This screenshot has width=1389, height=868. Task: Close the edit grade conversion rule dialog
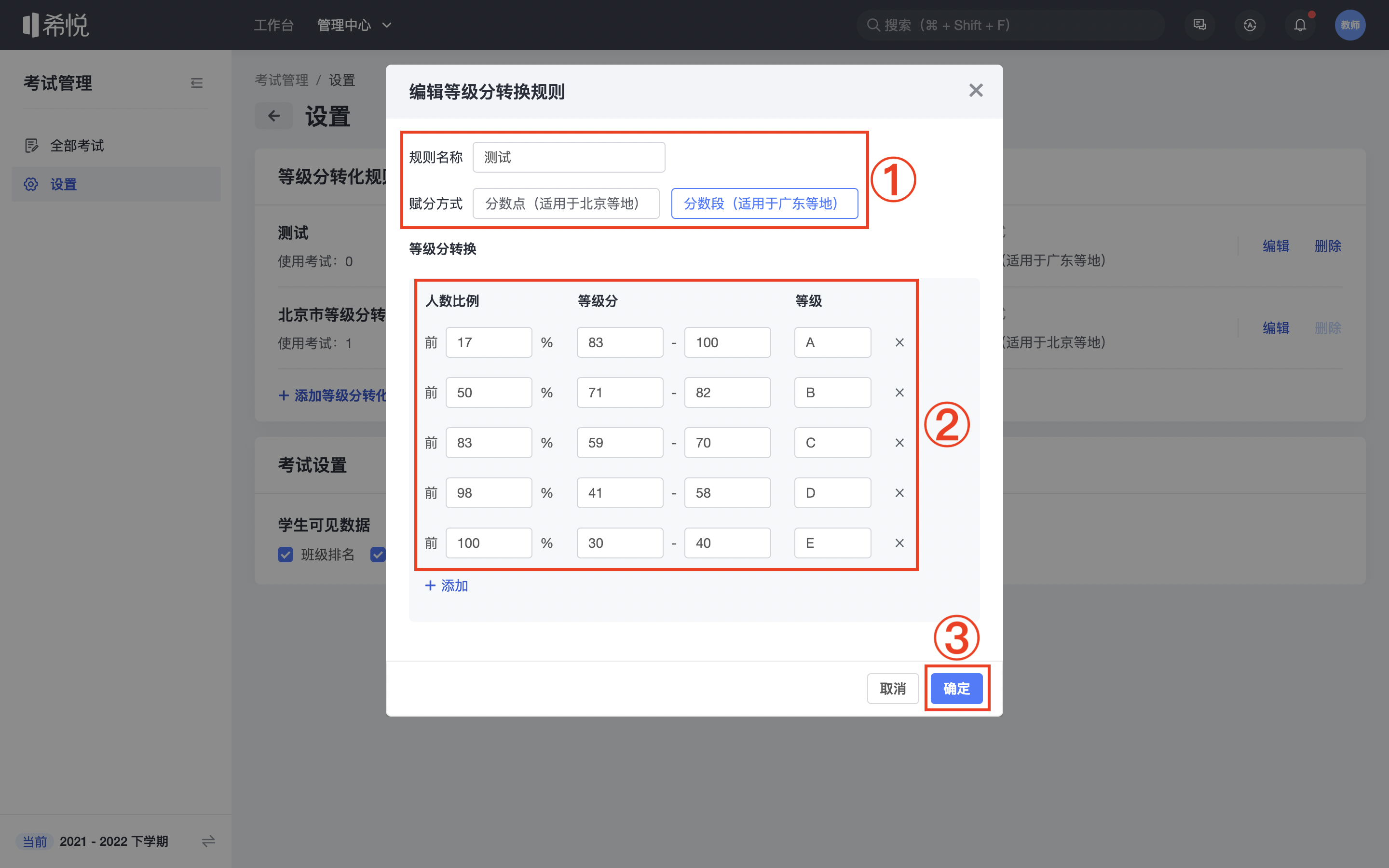(976, 90)
